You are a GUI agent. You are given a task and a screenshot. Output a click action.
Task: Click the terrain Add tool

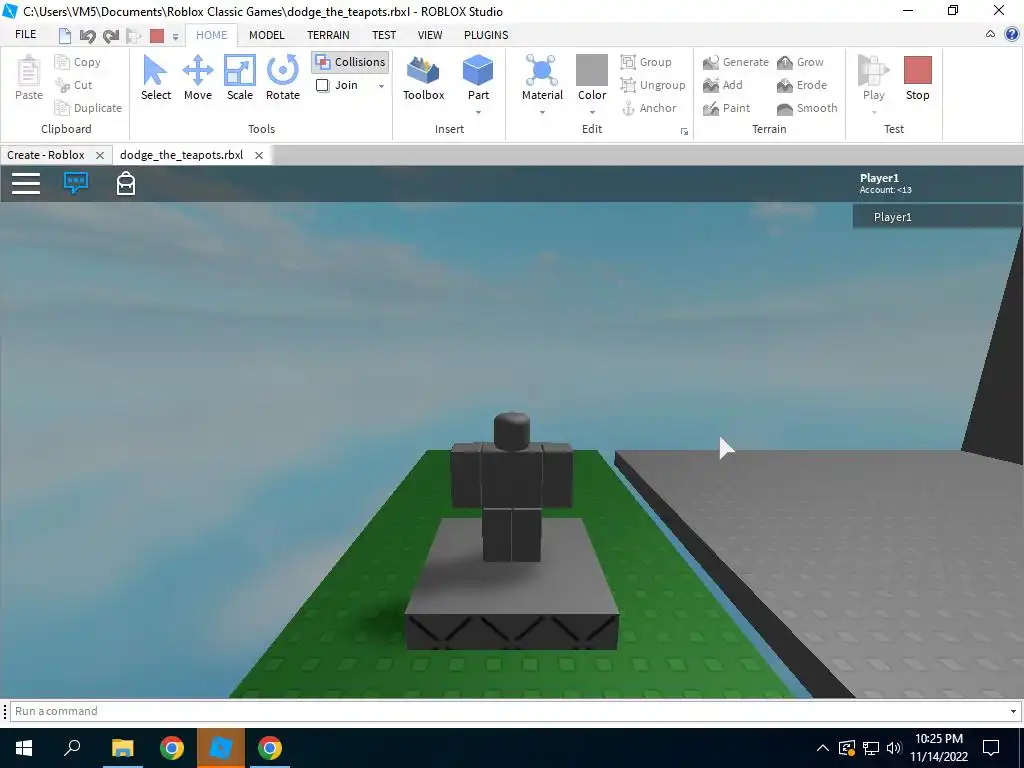[x=723, y=85]
